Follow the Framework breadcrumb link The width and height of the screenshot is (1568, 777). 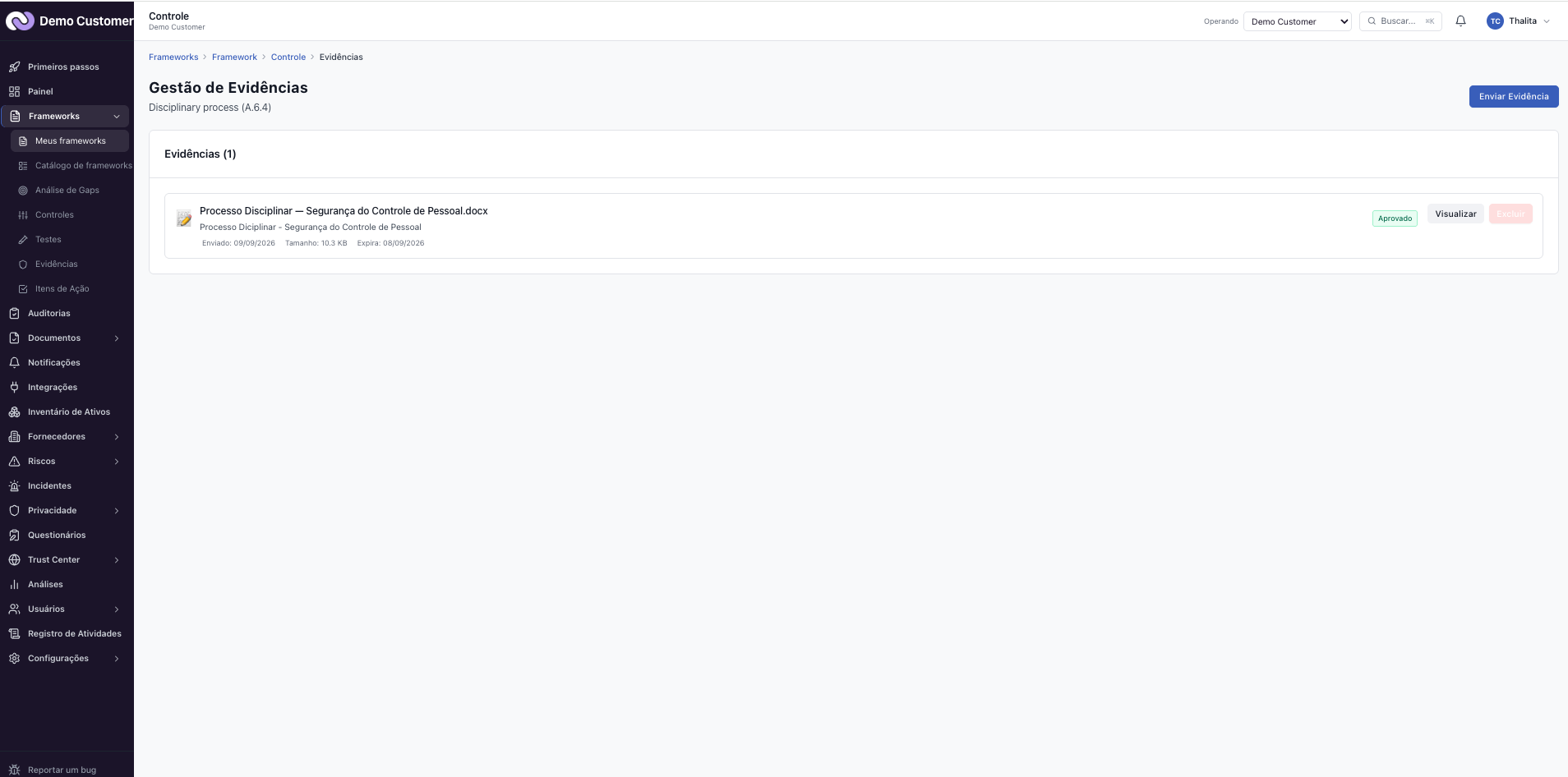coord(234,57)
